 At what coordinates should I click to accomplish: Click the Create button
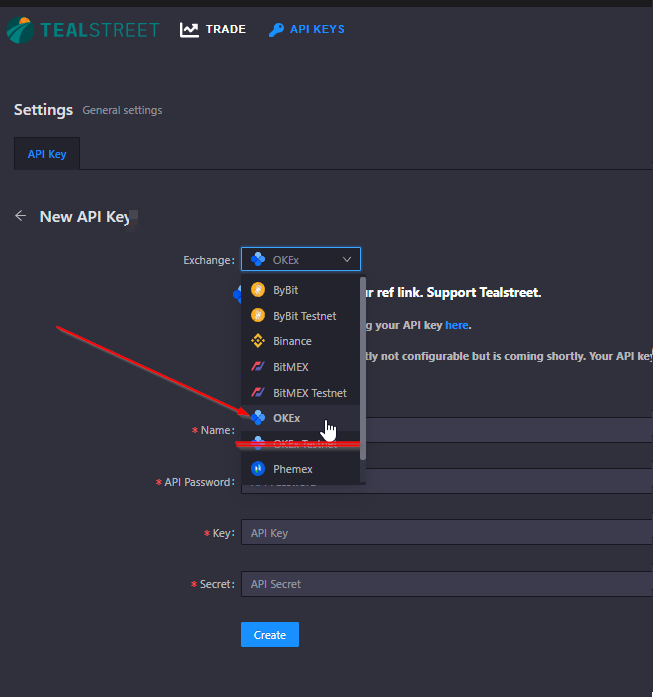270,634
